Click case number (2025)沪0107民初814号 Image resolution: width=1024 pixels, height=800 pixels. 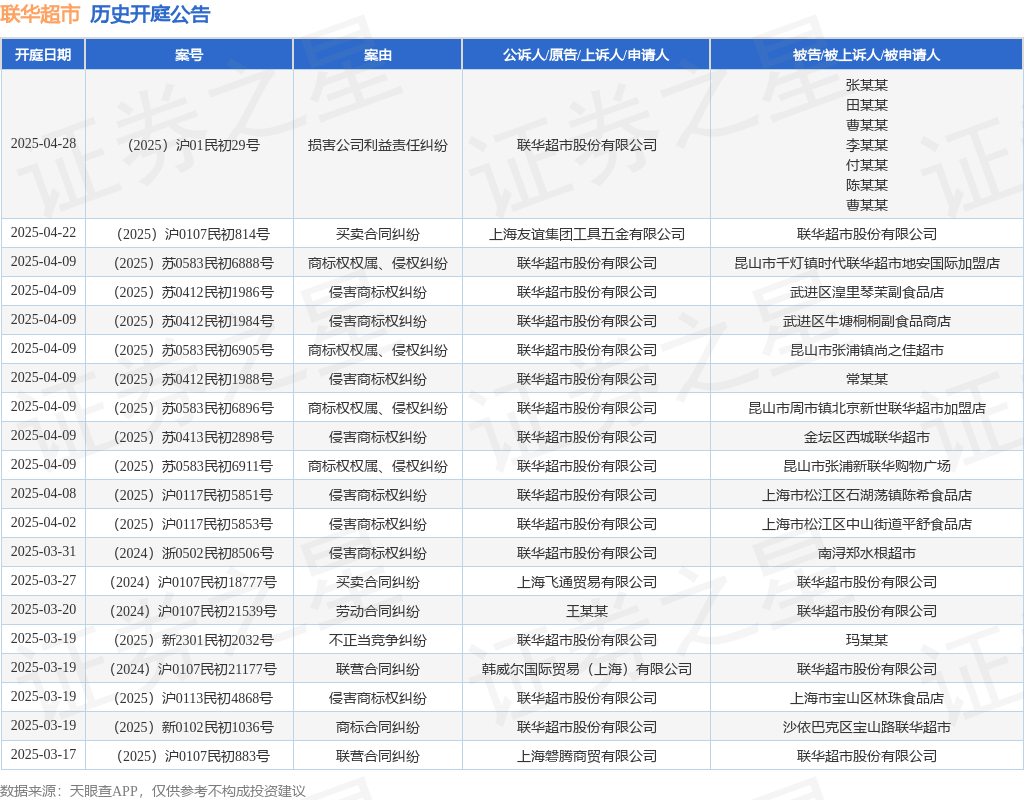point(189,234)
